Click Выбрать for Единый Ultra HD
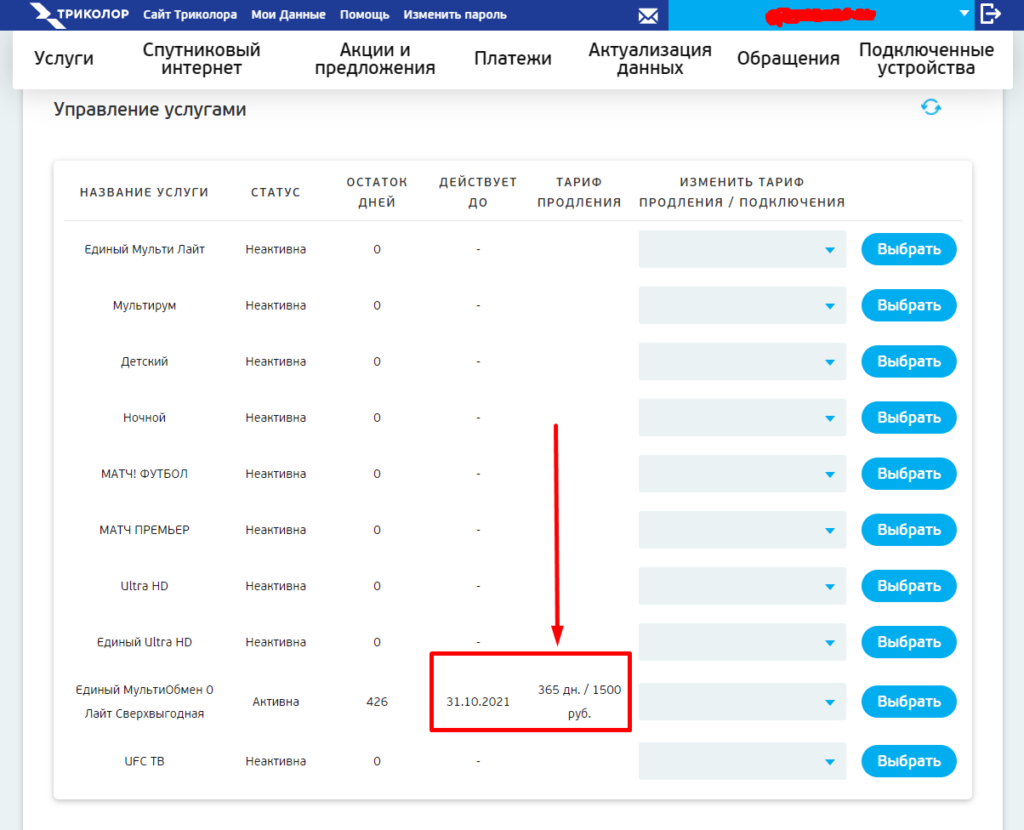Screen dimensions: 1024x830 point(908,643)
